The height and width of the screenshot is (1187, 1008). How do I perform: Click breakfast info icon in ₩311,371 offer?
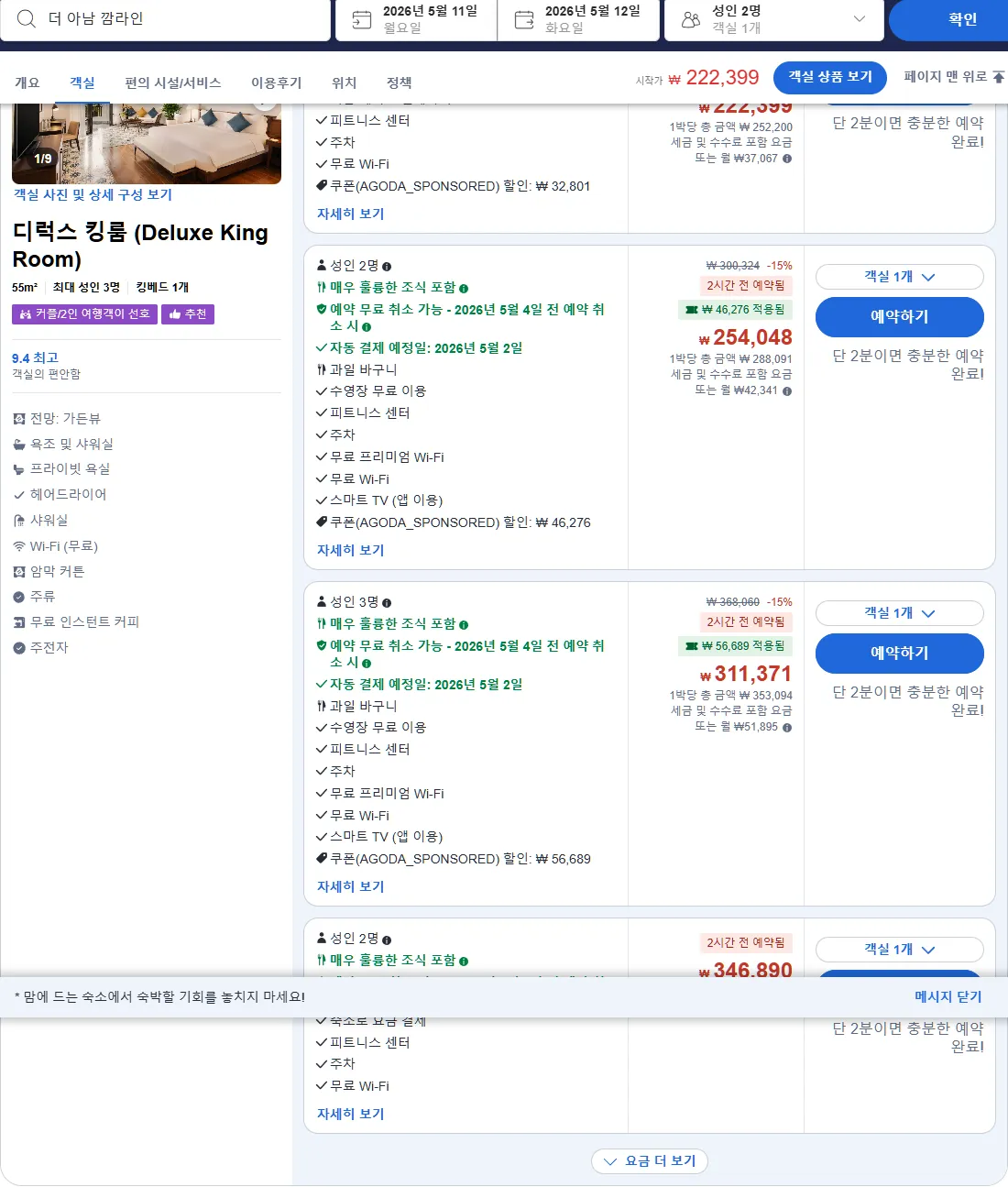pyautogui.click(x=464, y=625)
